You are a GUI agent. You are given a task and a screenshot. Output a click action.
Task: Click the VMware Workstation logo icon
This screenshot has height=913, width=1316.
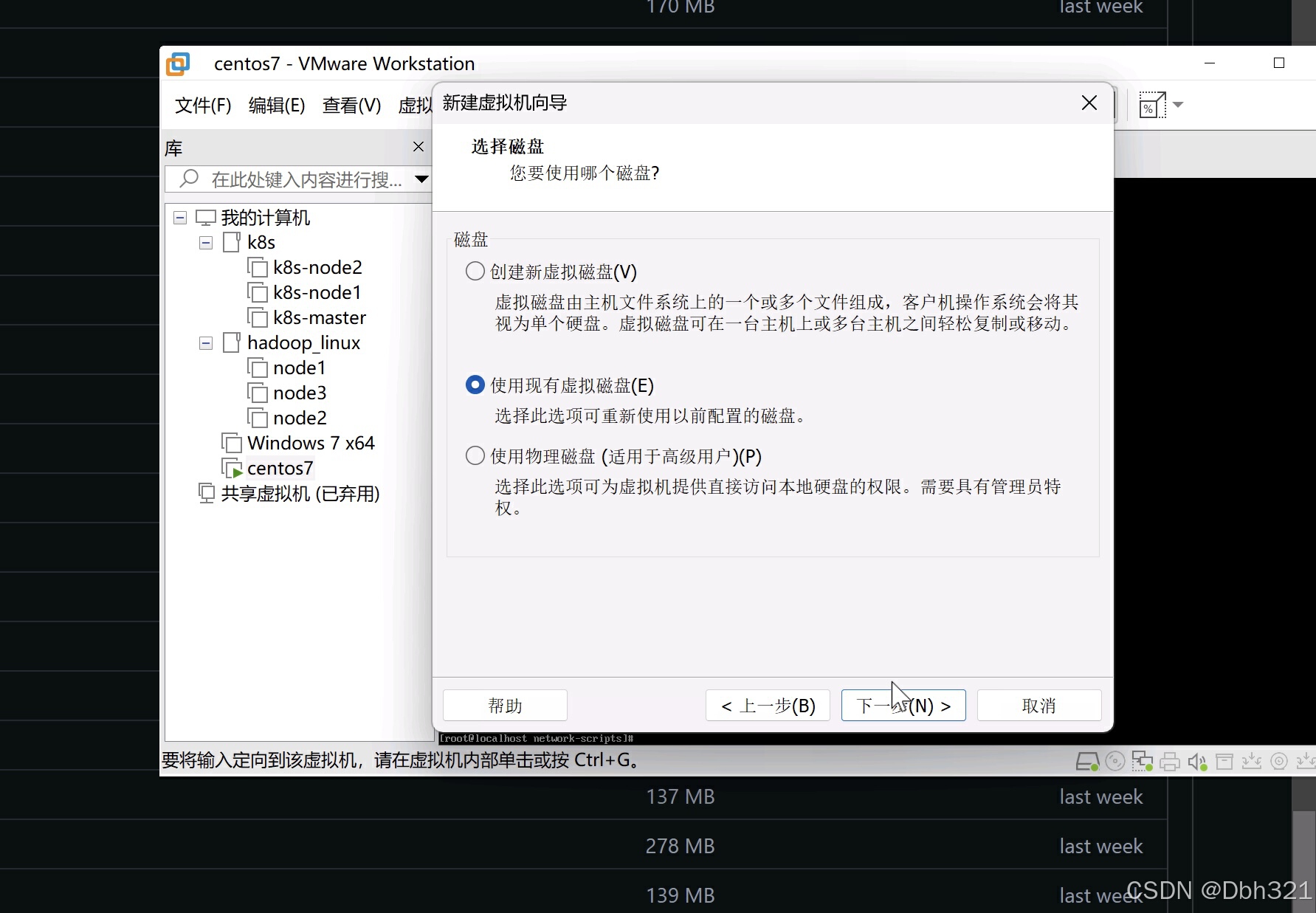(178, 63)
